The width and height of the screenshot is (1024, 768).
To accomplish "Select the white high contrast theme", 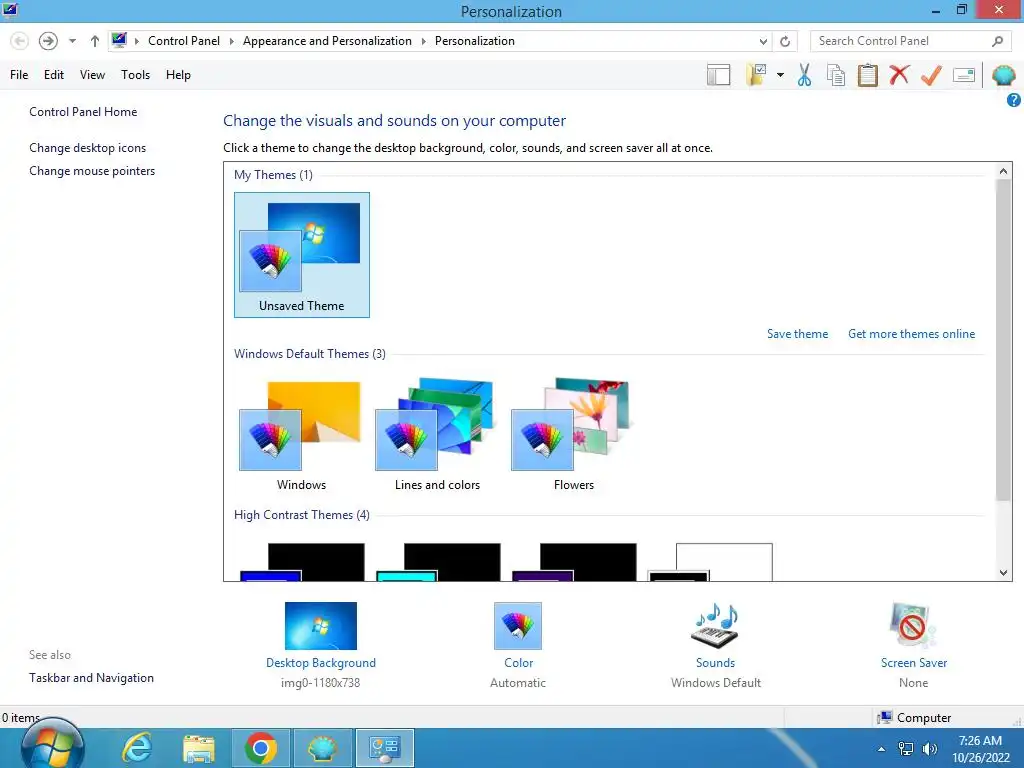I will (711, 562).
